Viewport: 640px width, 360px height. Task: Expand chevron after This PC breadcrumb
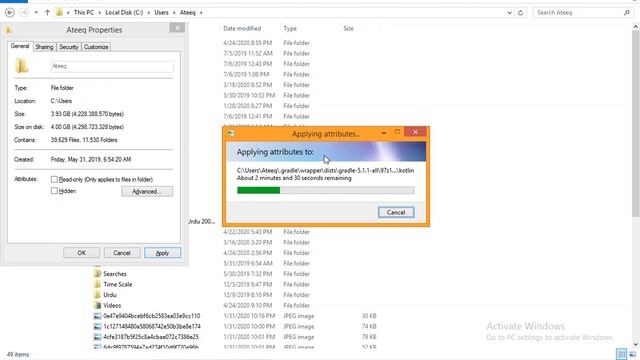(100, 13)
